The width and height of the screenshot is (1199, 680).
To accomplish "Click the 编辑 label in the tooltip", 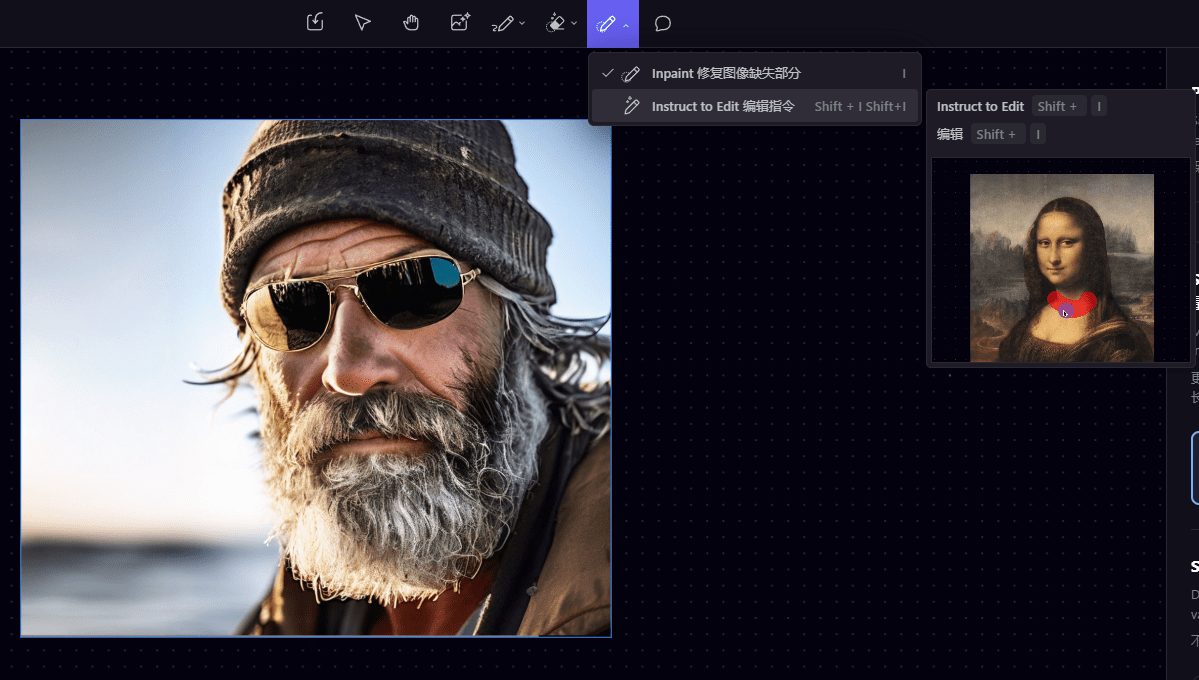I will point(950,135).
